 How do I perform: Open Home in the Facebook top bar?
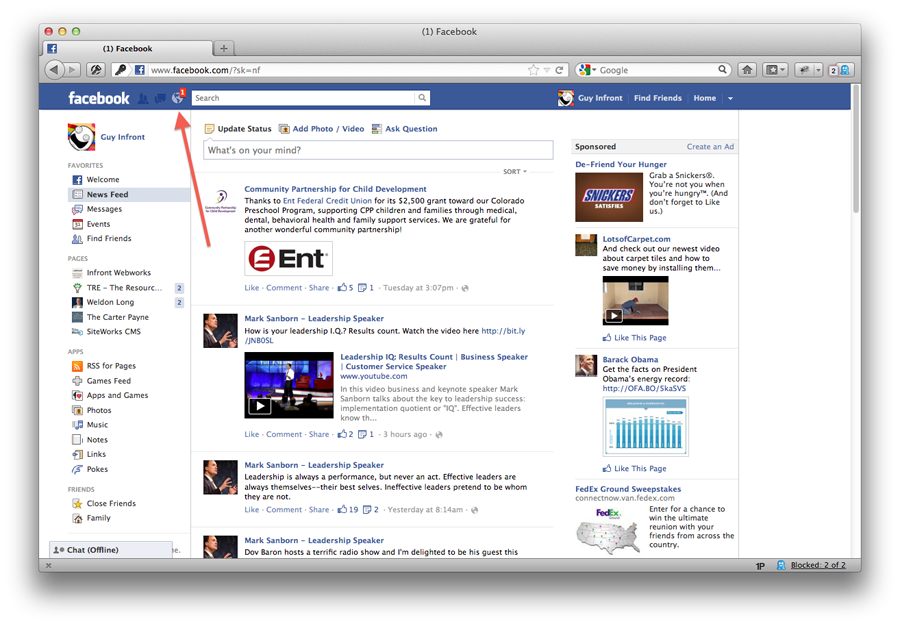pos(704,98)
